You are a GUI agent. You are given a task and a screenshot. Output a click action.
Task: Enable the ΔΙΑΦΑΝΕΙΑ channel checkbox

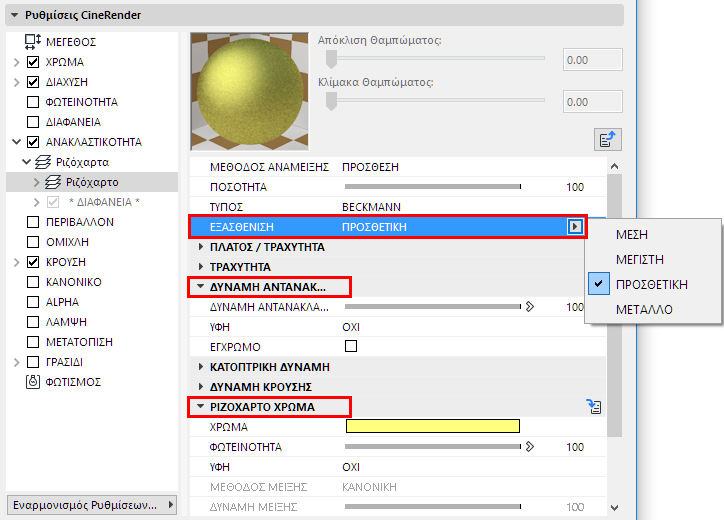pyautogui.click(x=33, y=122)
